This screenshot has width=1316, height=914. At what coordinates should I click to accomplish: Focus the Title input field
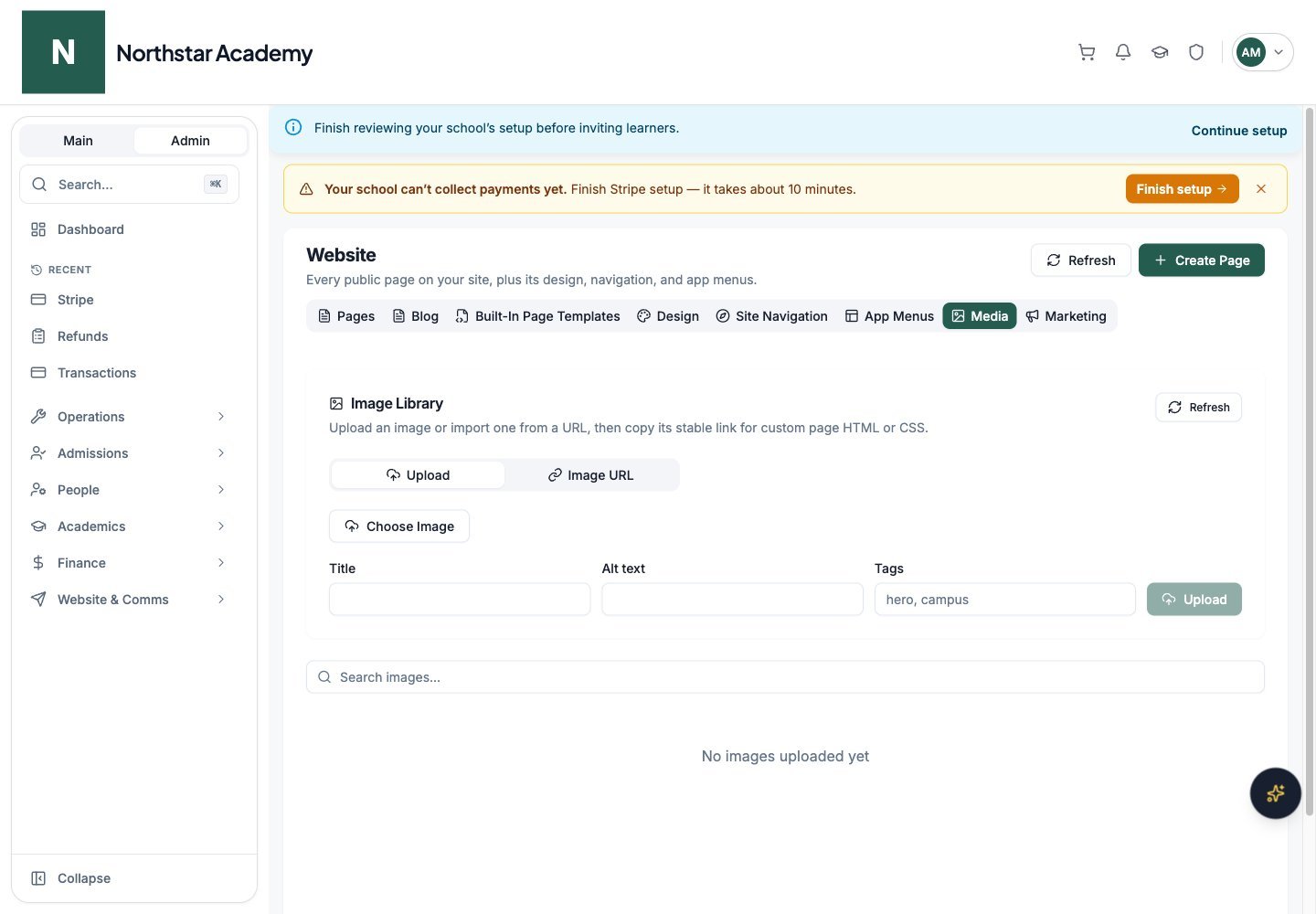pos(460,600)
